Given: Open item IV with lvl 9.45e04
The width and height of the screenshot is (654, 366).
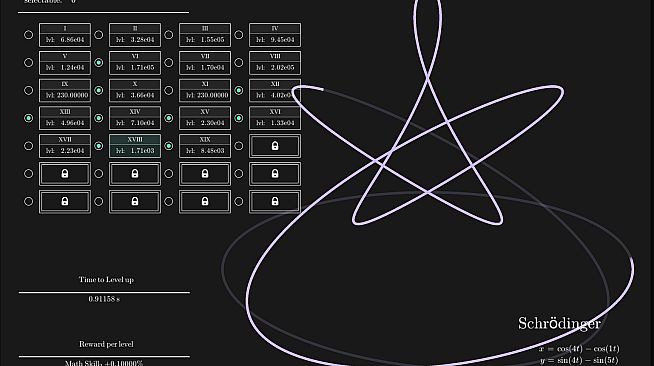Looking at the screenshot, I should click(x=275, y=35).
